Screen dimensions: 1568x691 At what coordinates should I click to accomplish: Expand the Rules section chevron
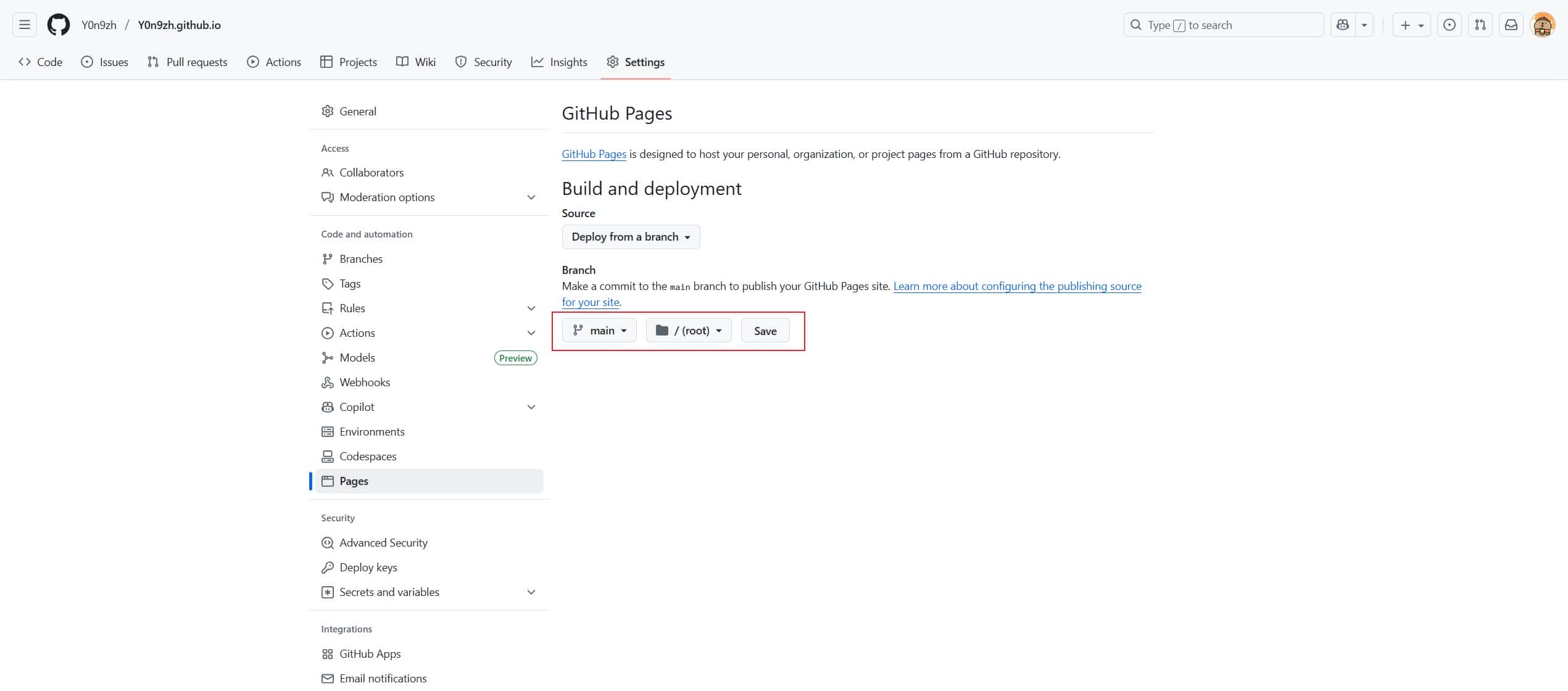531,308
